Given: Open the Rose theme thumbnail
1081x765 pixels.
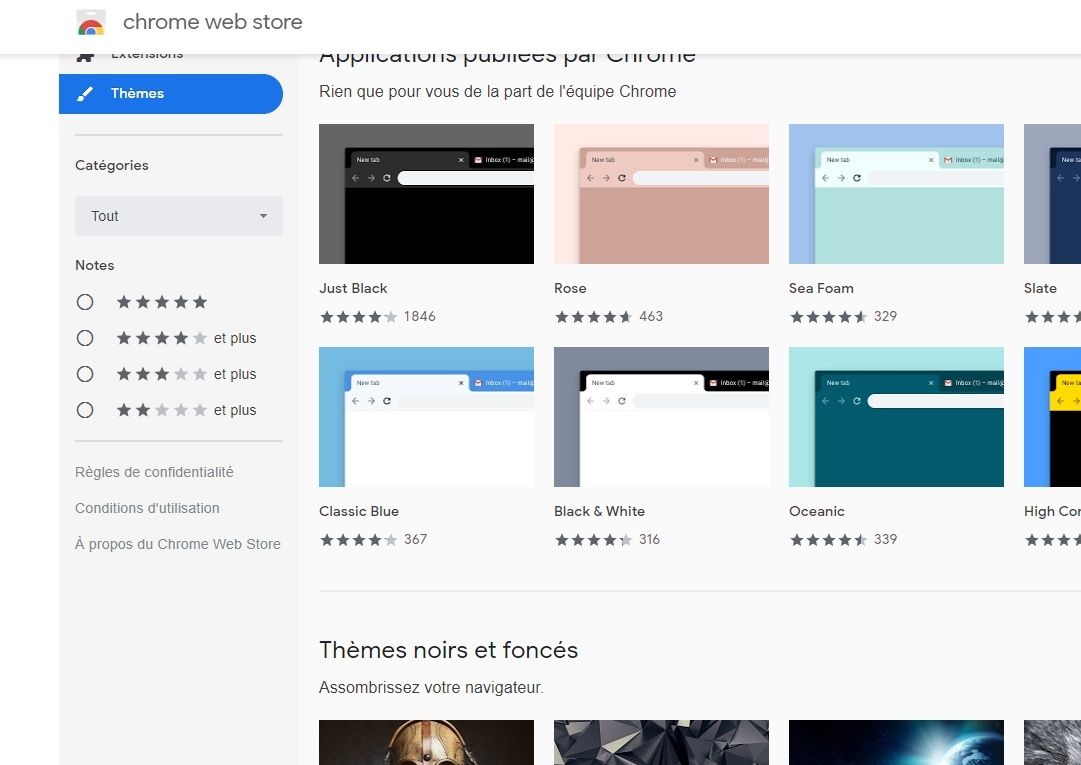Looking at the screenshot, I should point(661,194).
